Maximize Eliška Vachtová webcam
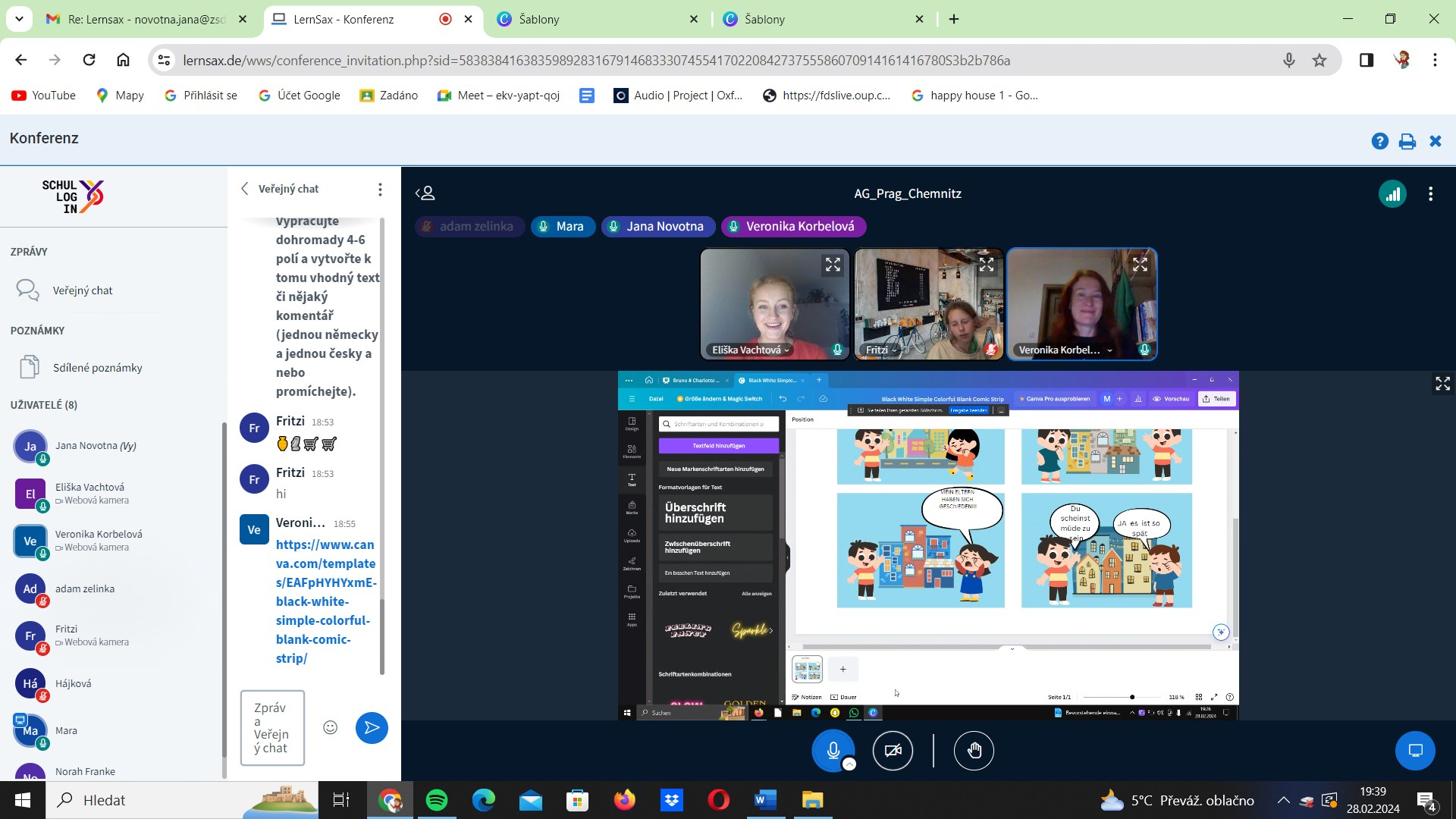Screen dimensions: 1456x819 833,265
